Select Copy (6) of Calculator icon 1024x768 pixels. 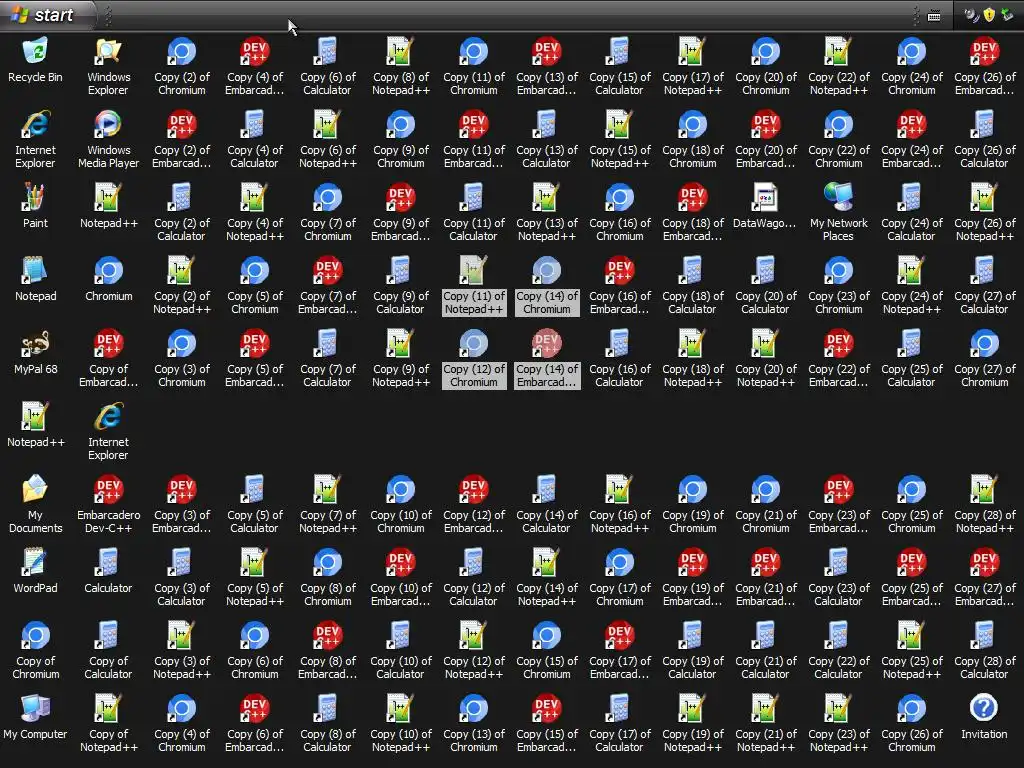point(327,67)
